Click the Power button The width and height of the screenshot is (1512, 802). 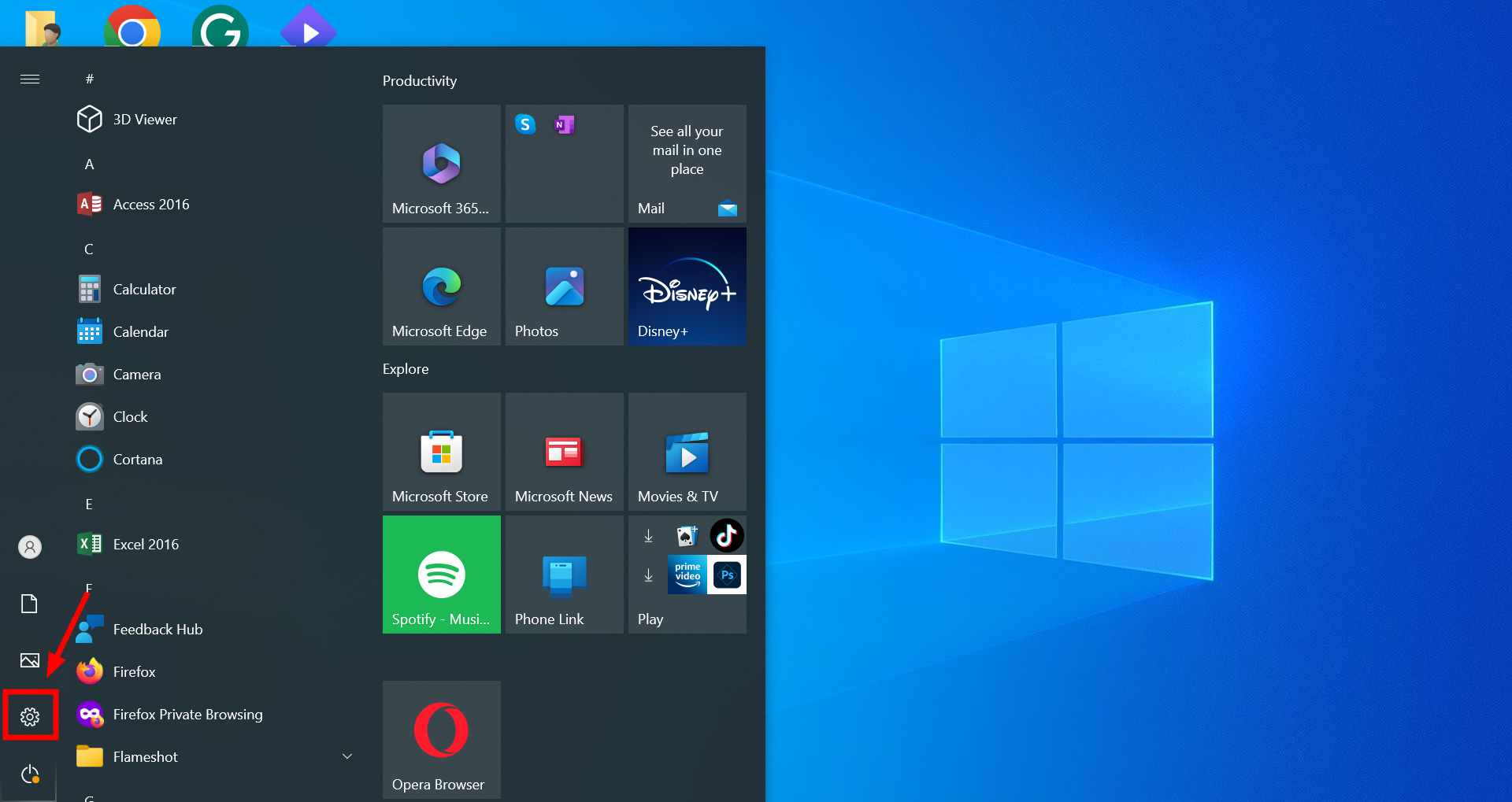coord(30,774)
